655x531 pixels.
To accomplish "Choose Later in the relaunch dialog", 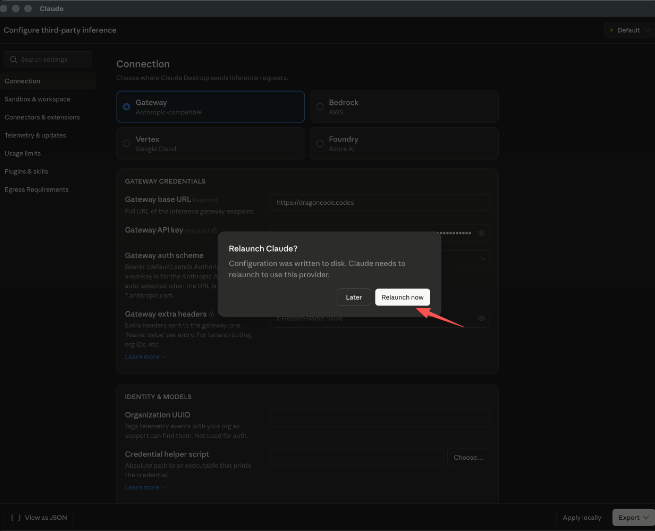I will click(x=353, y=297).
